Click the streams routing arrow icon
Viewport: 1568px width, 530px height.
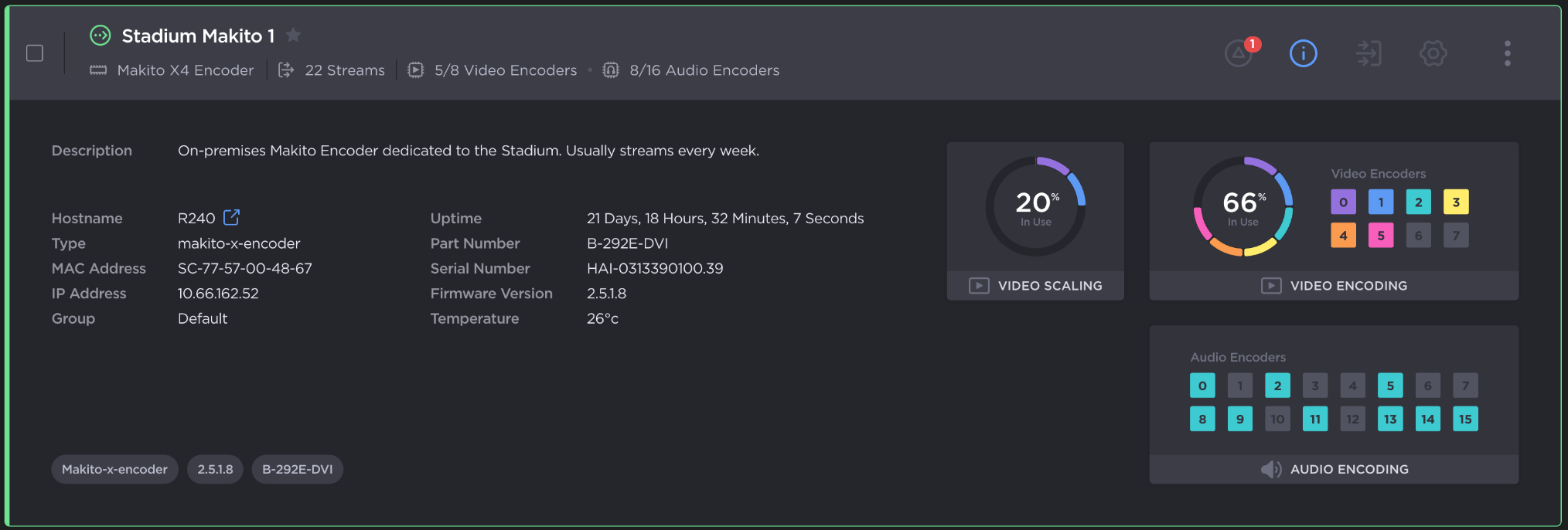[1369, 53]
